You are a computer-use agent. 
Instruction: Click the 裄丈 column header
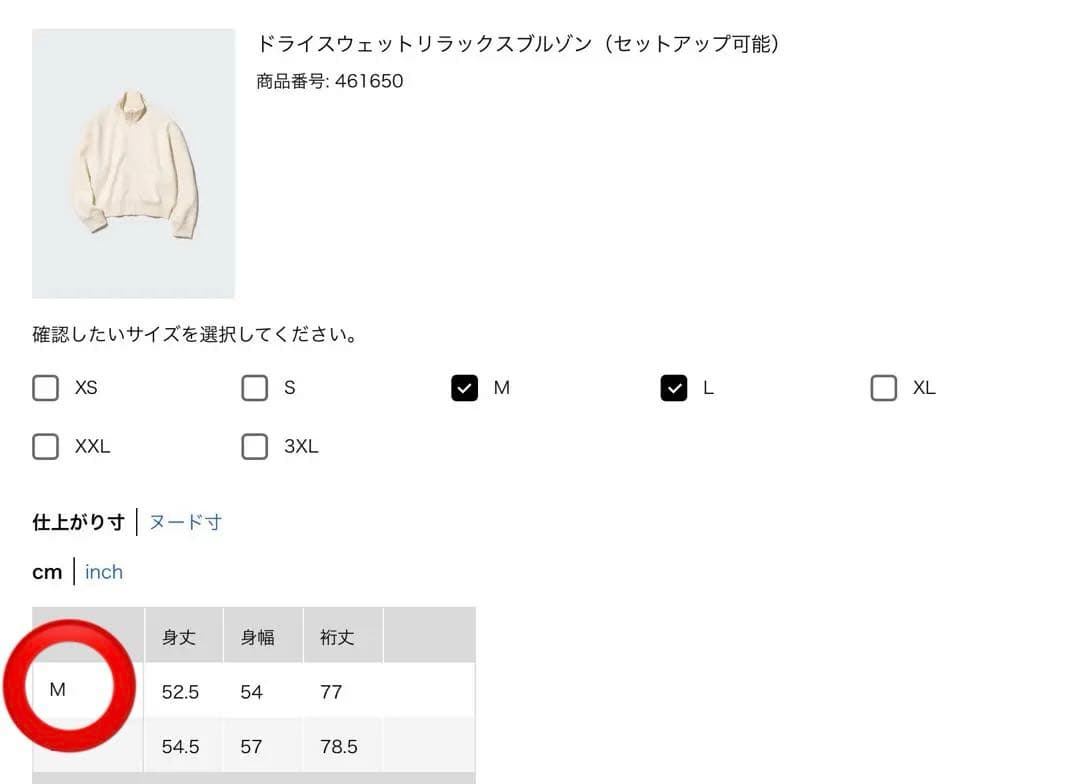(x=337, y=637)
